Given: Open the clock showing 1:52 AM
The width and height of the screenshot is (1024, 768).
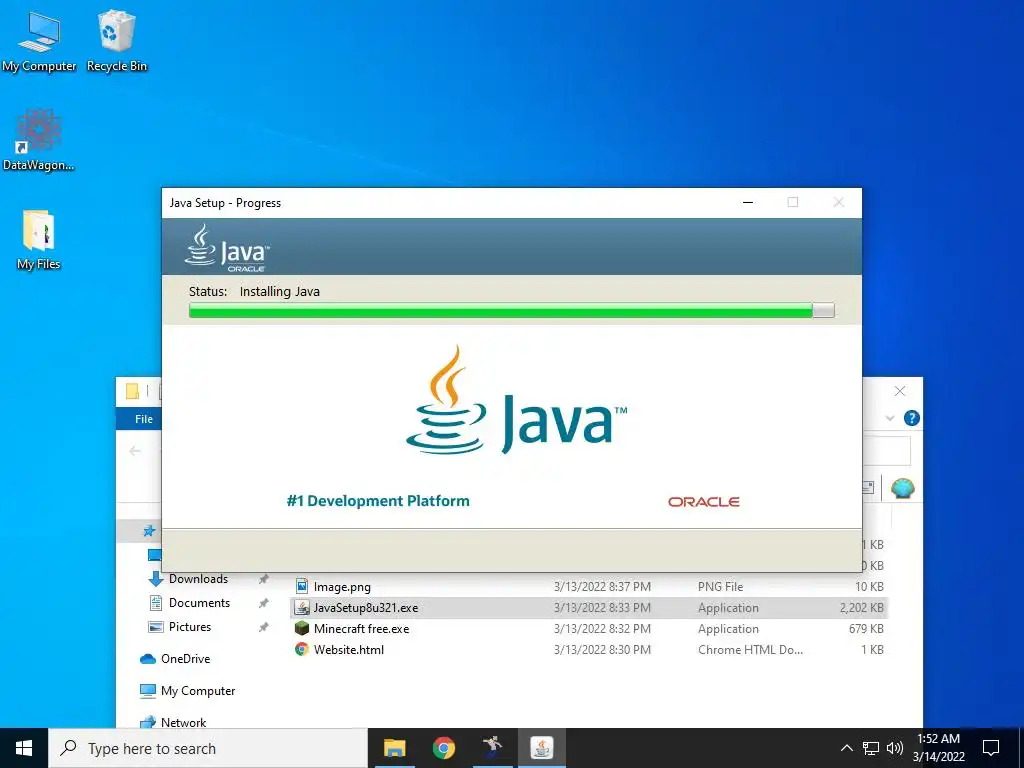Looking at the screenshot, I should [938, 748].
